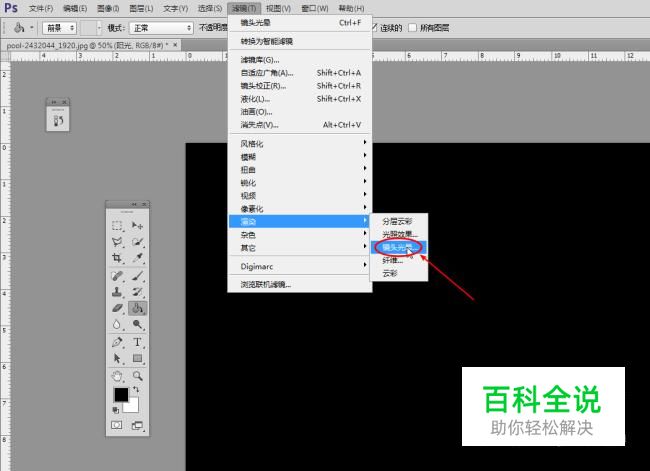Toggle the 所有图层 checkbox
The width and height of the screenshot is (650, 471).
point(412,28)
